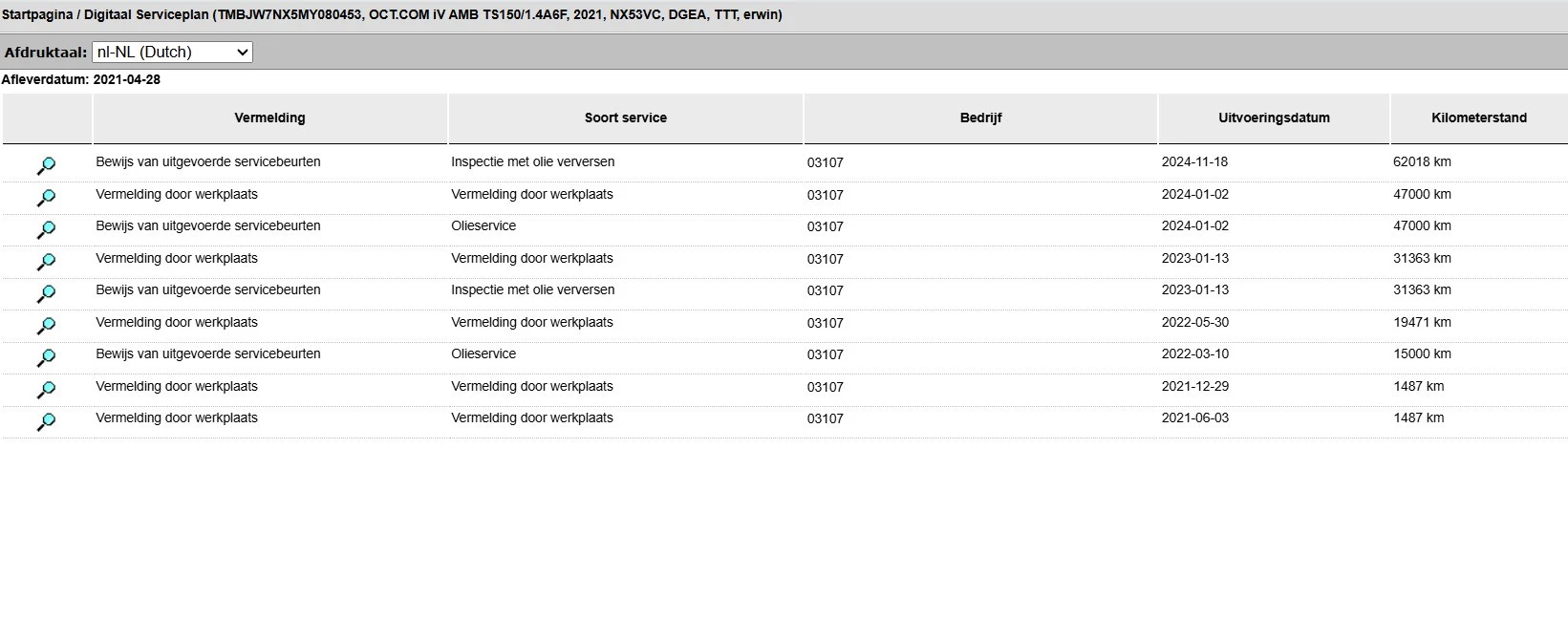The image size is (1568, 642).
Task: Click the 19471 km mileage cell
Action: coord(1422,322)
